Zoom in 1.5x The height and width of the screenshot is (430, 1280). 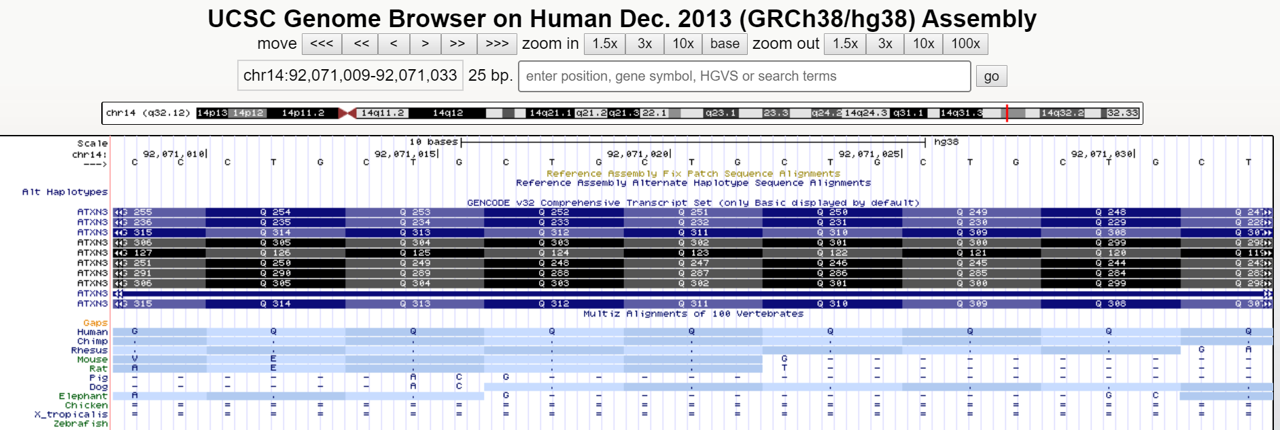click(604, 43)
